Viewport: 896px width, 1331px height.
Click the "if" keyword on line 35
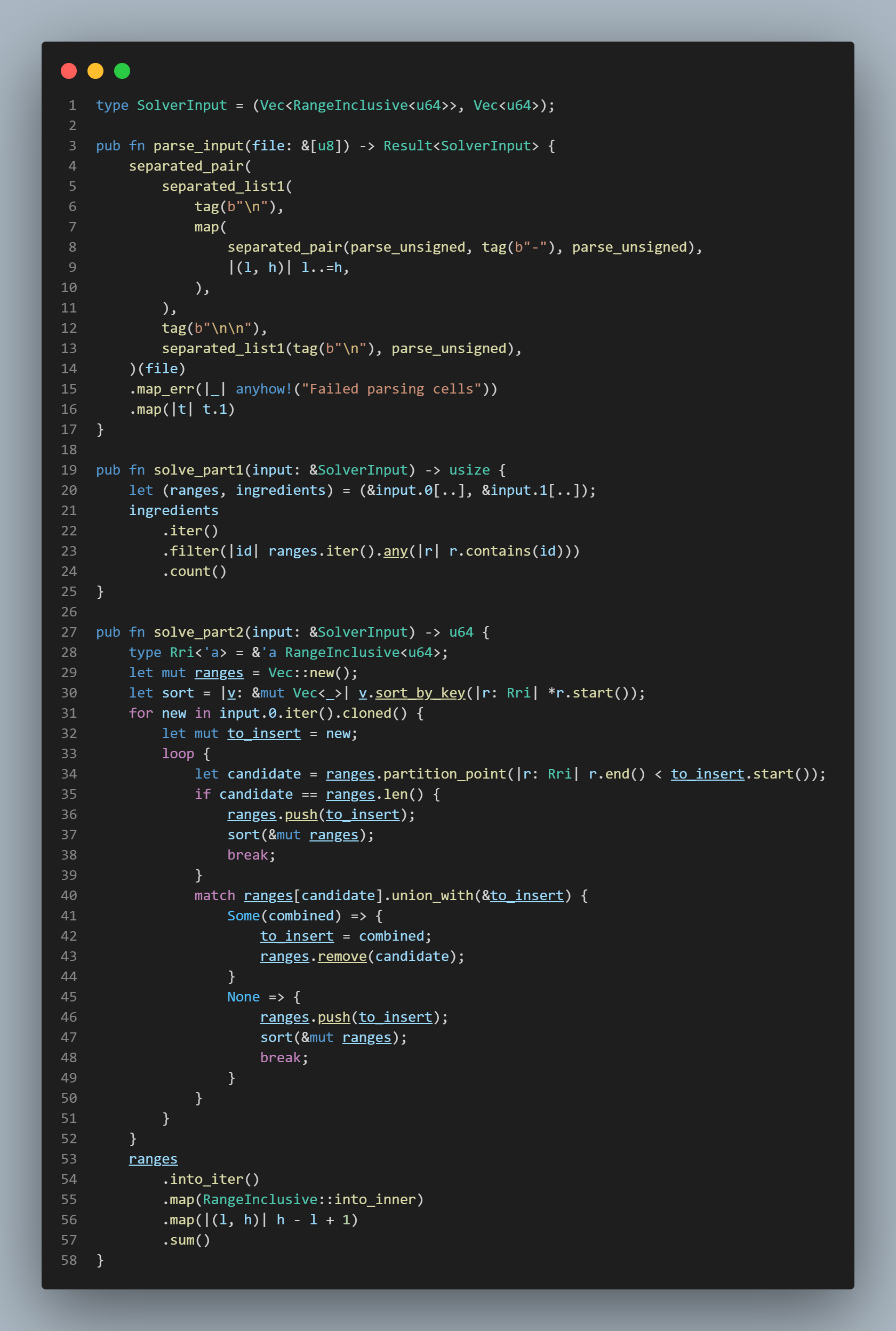tap(202, 794)
